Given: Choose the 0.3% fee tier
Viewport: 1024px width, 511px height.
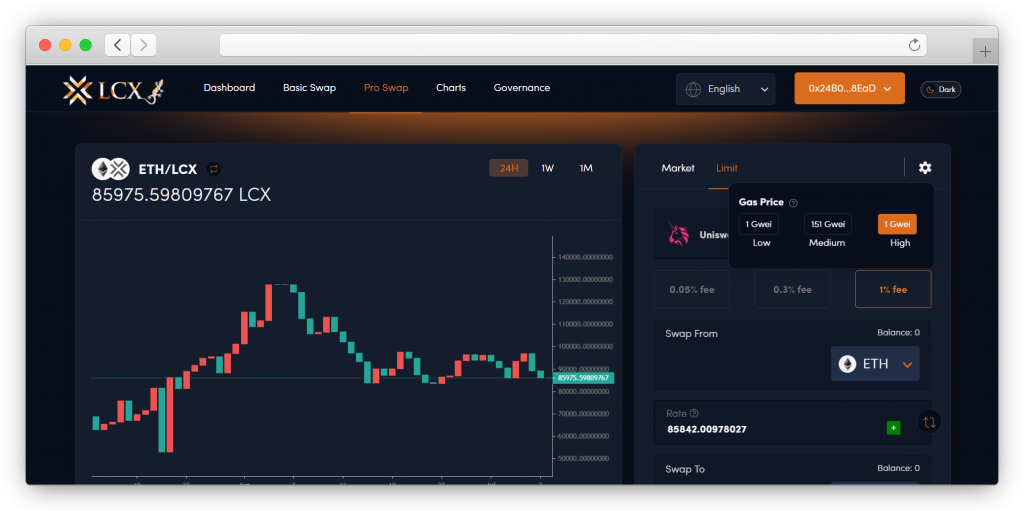Looking at the screenshot, I should point(792,289).
